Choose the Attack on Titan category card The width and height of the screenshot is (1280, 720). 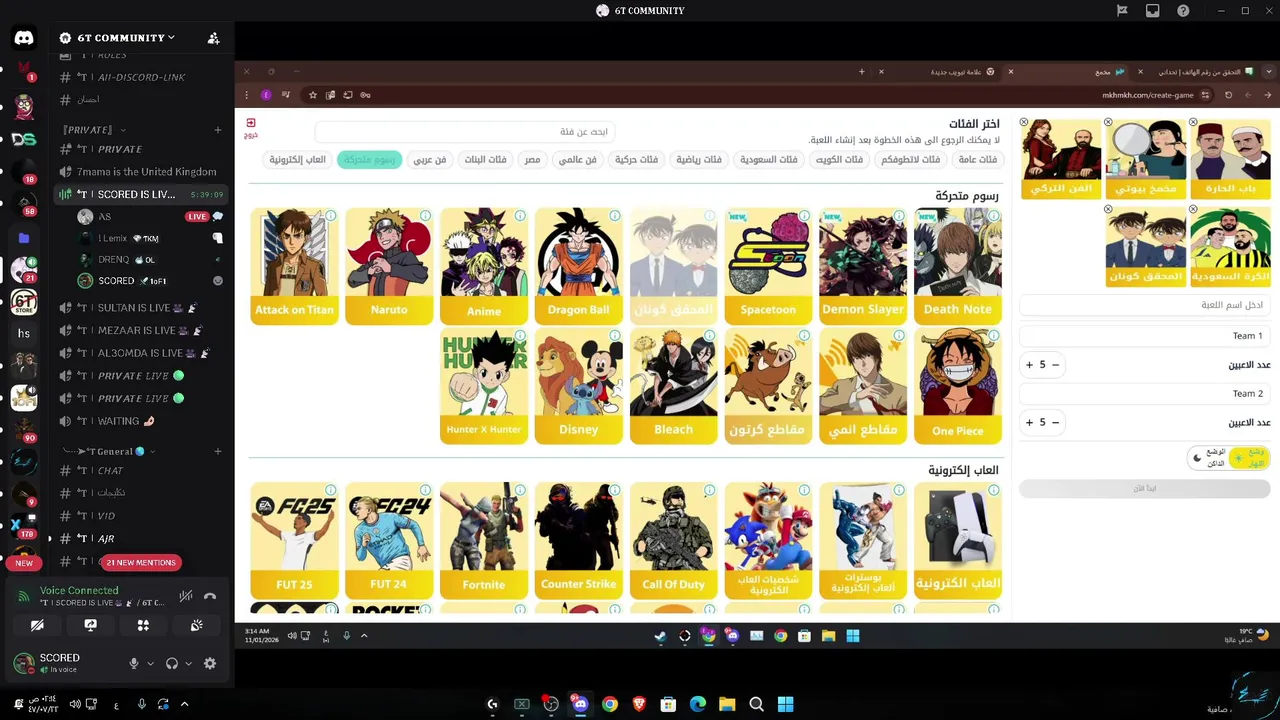(x=294, y=266)
